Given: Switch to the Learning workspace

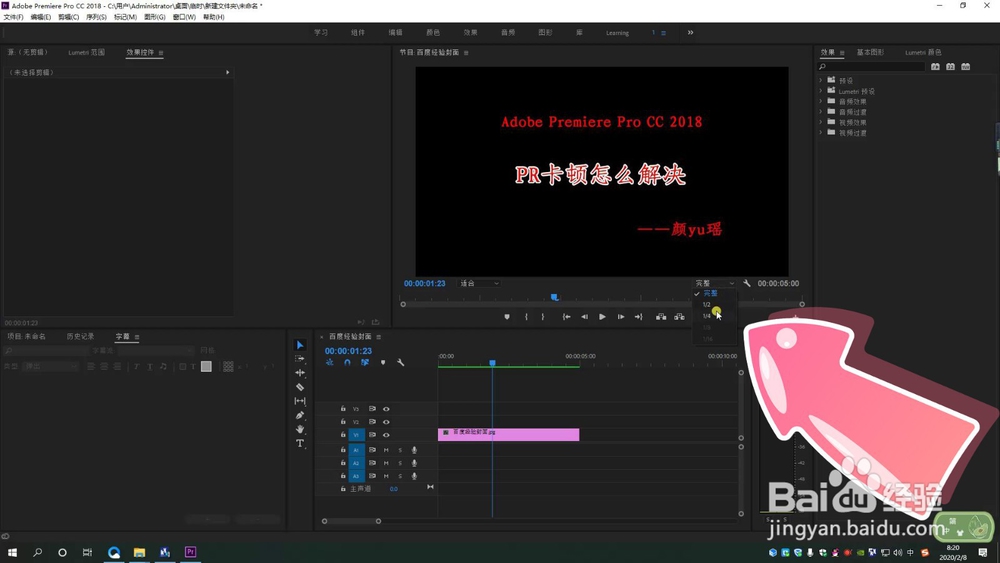Looking at the screenshot, I should pyautogui.click(x=617, y=33).
